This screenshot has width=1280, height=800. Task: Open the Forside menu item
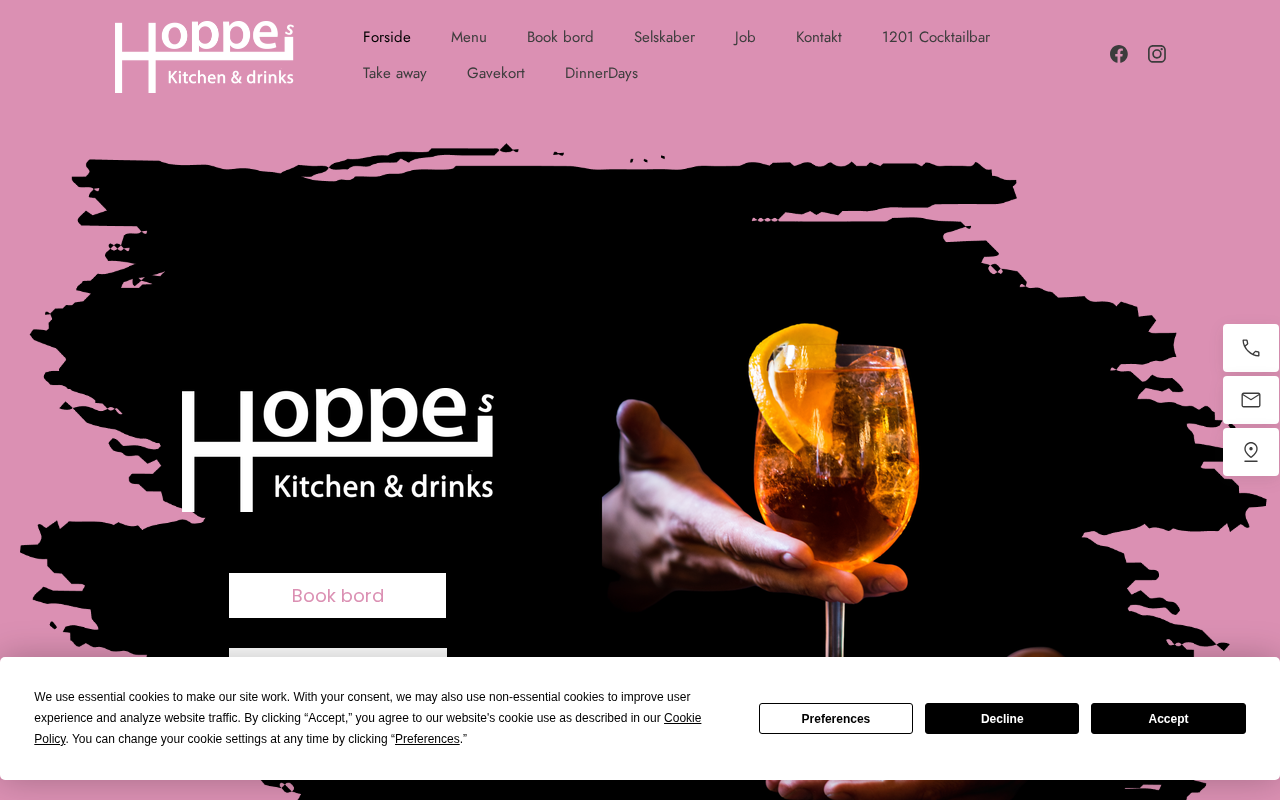[x=387, y=37]
